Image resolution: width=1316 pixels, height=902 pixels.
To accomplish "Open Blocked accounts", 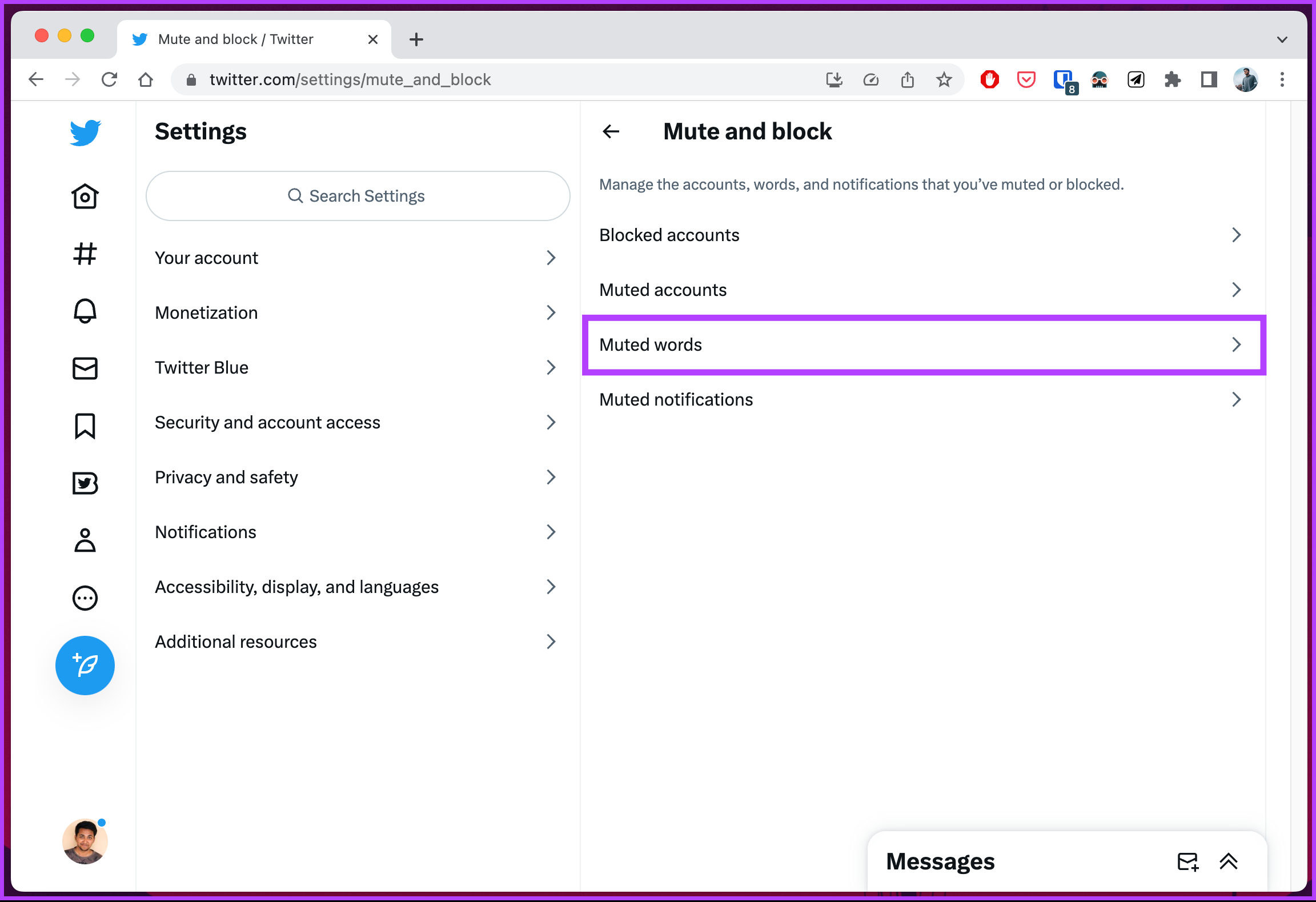I will click(x=923, y=235).
